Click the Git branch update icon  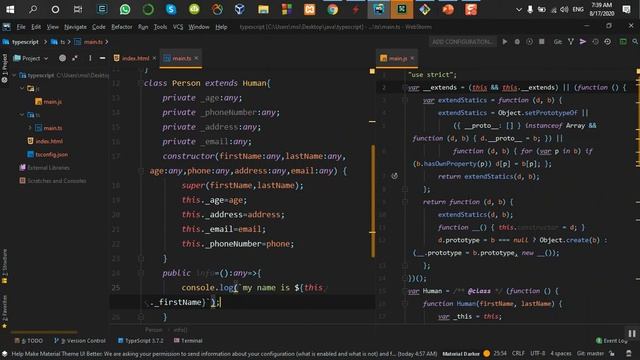[571, 42]
